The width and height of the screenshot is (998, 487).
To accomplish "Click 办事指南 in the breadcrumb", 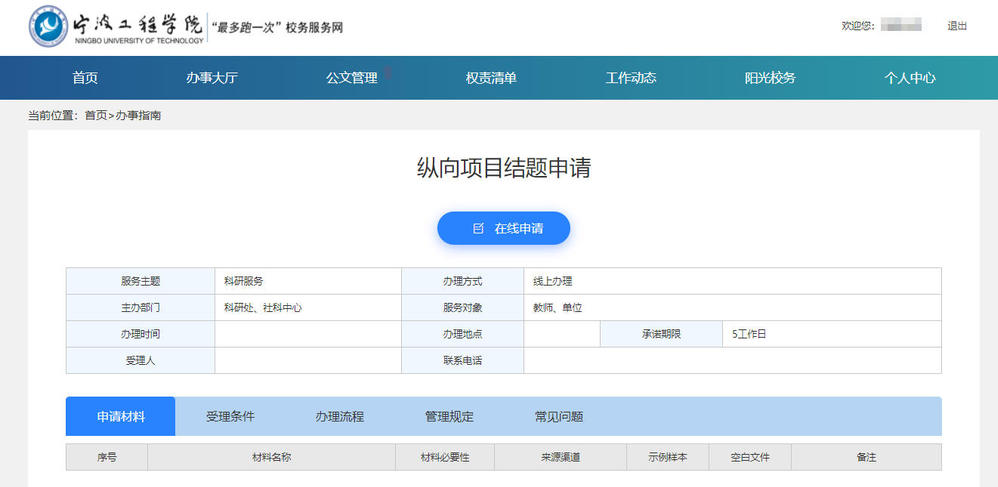I will click(x=138, y=116).
